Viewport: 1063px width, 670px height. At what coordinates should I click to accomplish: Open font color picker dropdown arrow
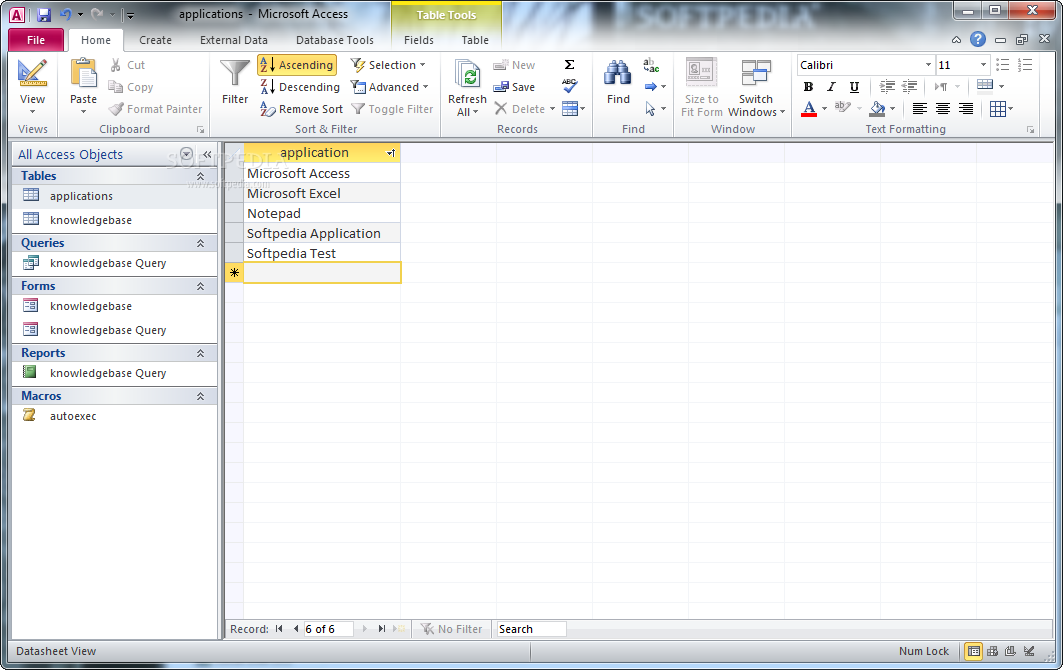[824, 109]
